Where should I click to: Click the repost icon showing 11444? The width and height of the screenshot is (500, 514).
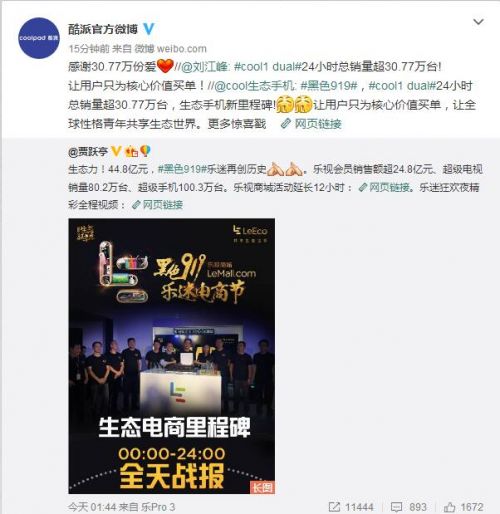tap(334, 507)
